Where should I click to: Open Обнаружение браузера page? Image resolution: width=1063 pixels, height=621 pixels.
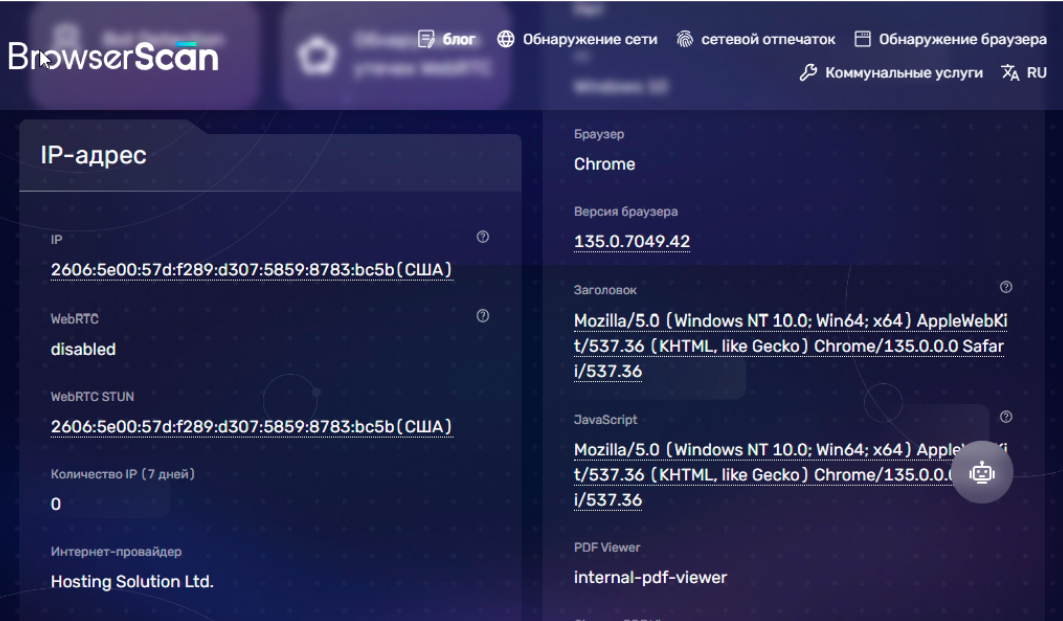pyautogui.click(x=962, y=39)
